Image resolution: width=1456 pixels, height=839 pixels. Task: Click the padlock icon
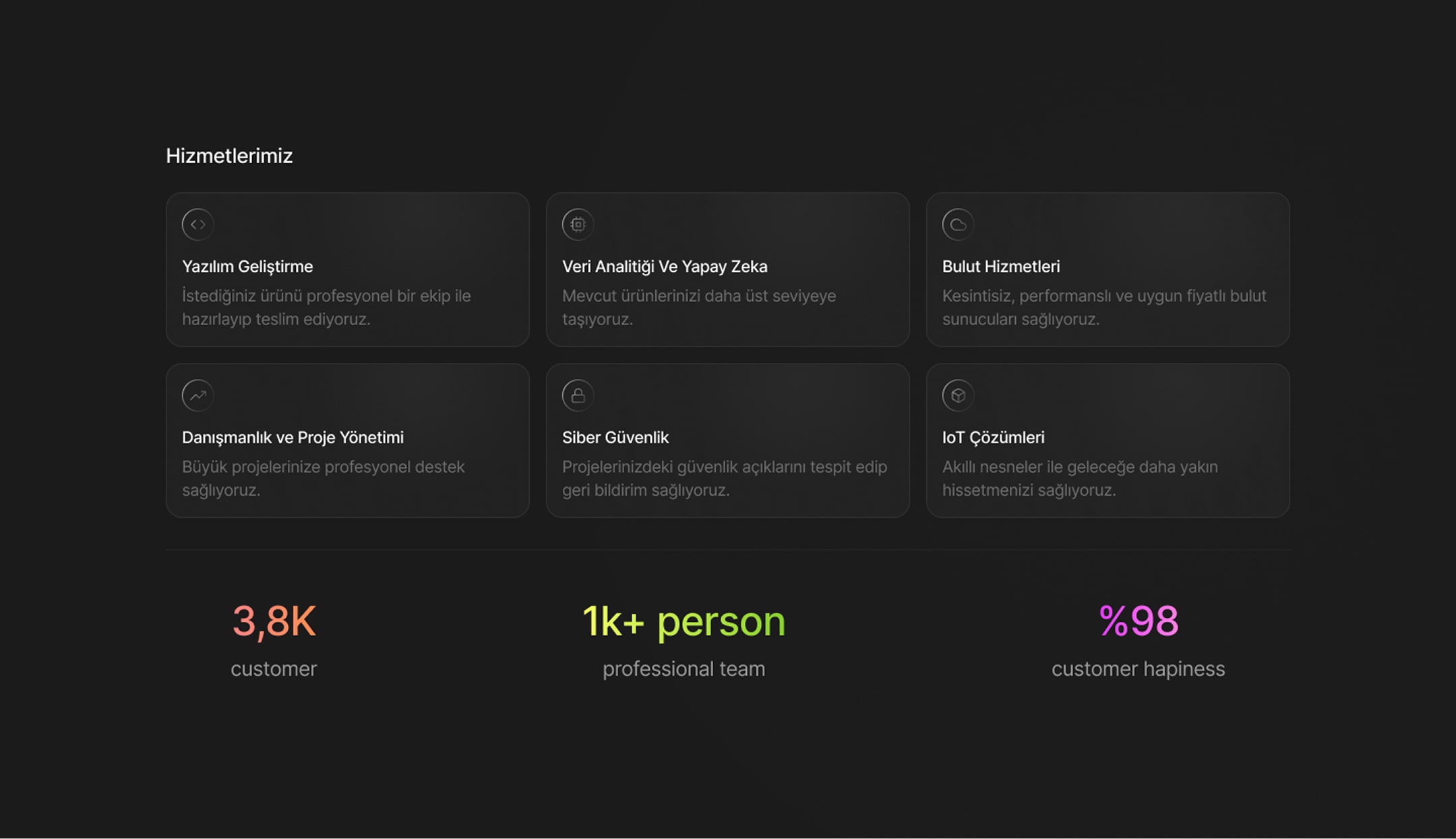tap(578, 395)
